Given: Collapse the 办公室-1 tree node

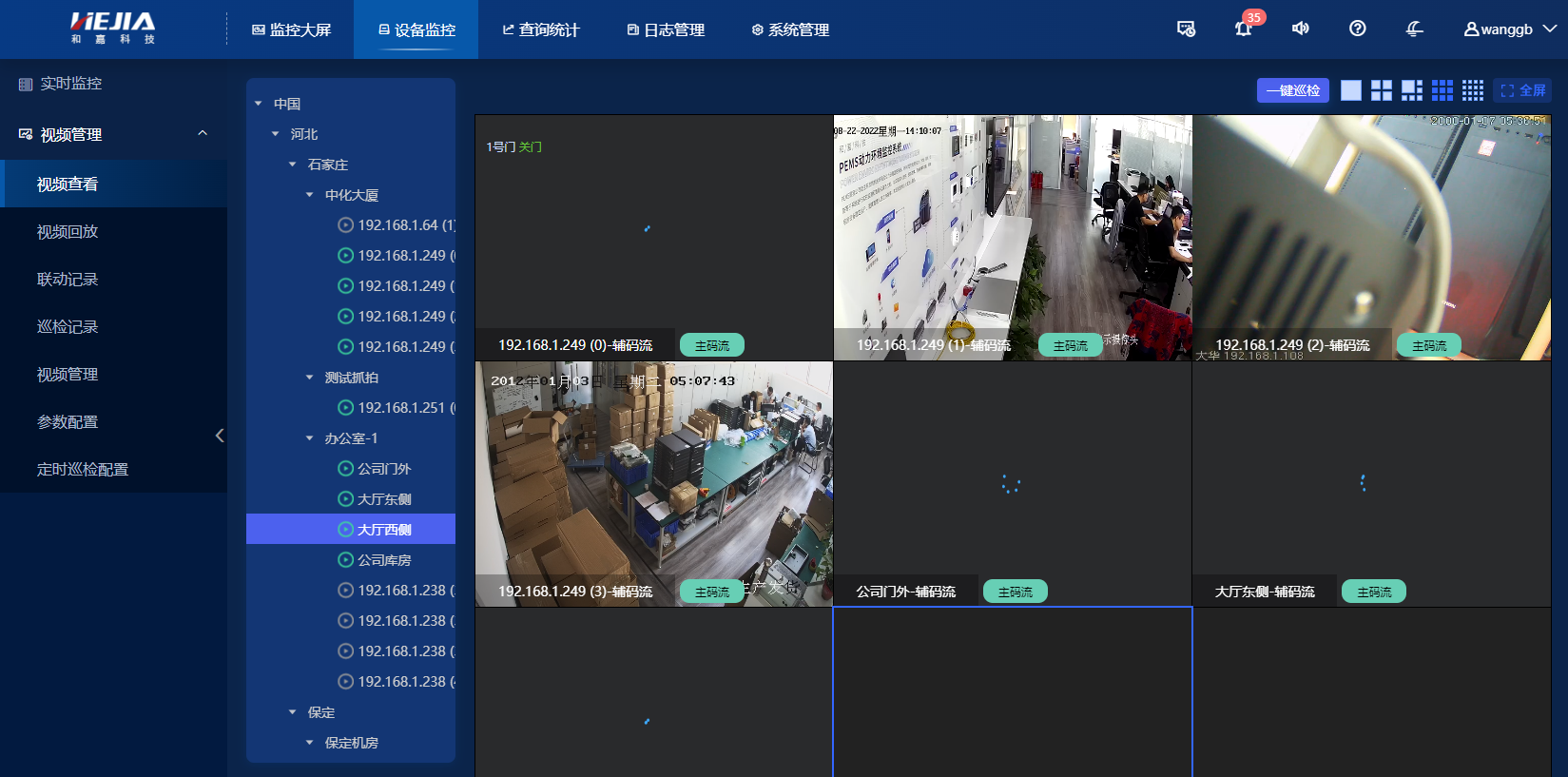Looking at the screenshot, I should pos(309,438).
